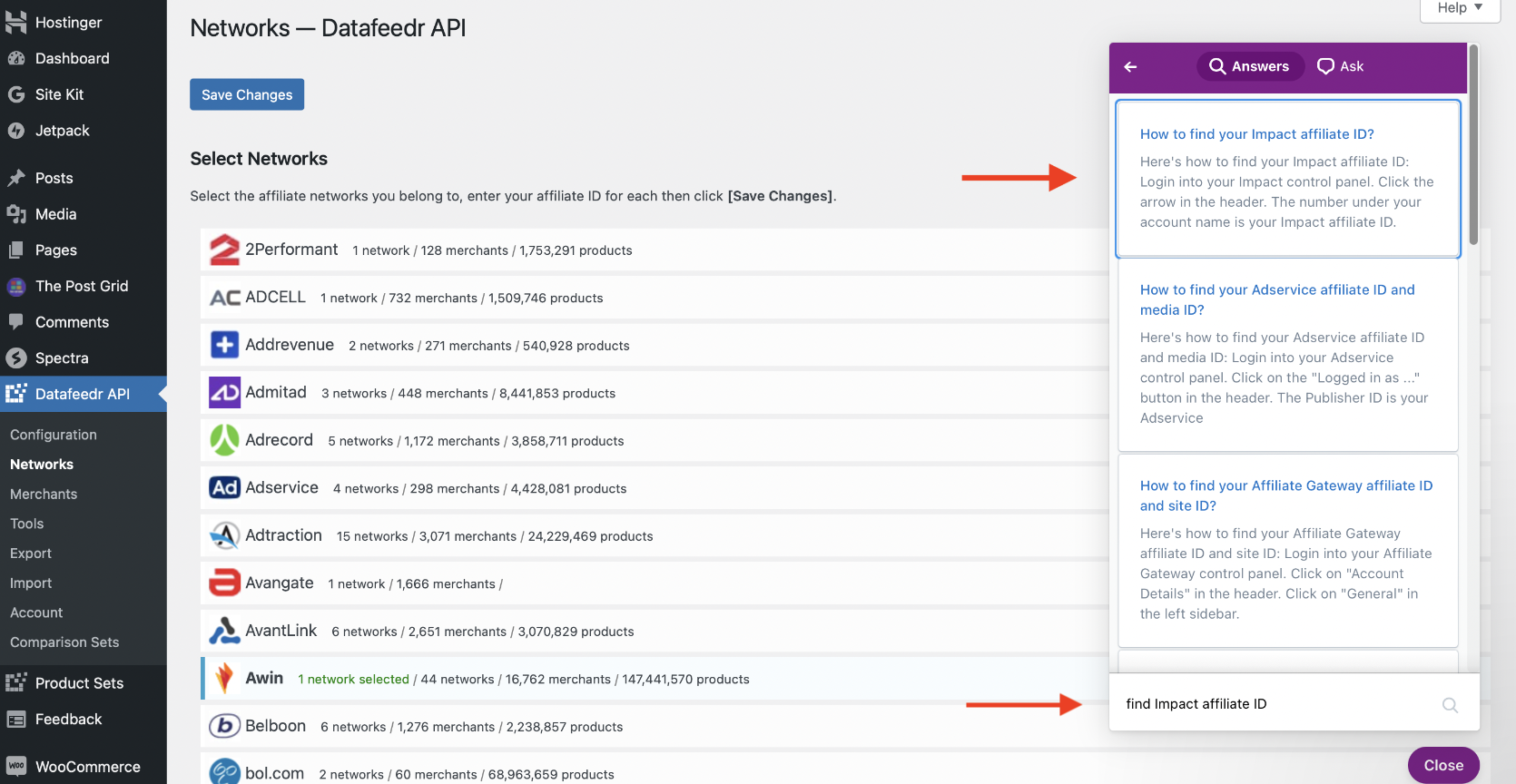The width and height of the screenshot is (1516, 784).
Task: Open the Configuration submenu item
Action: click(54, 435)
